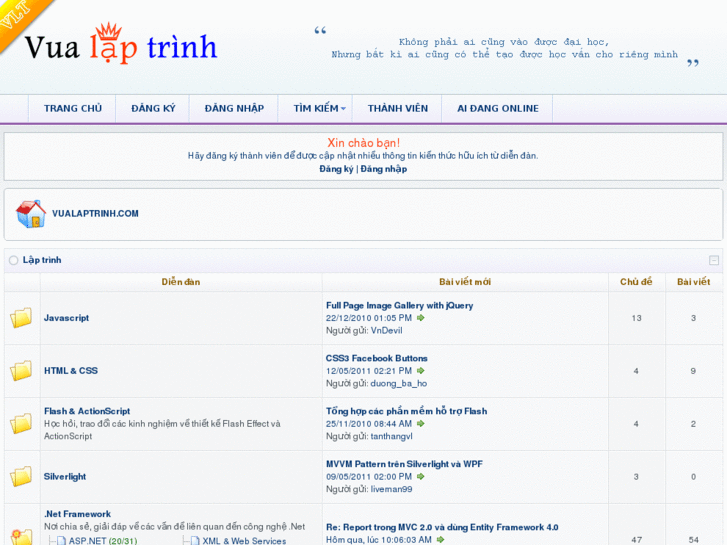Screen dimensions: 727x545
Task: Click Đăng ký link in welcome box
Action: pos(336,169)
